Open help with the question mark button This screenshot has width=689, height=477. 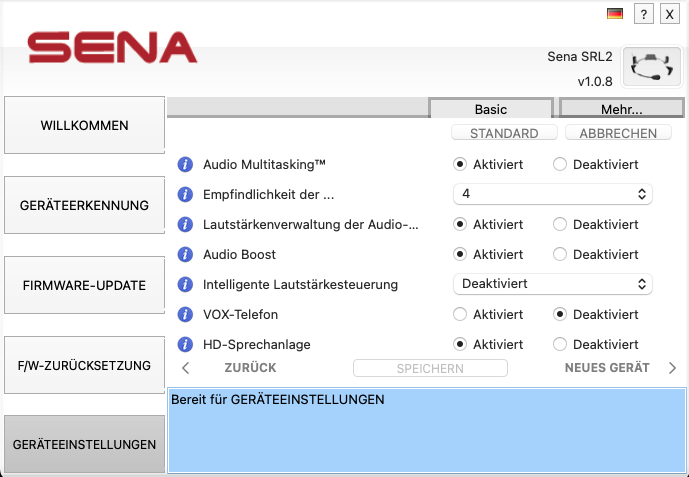[645, 14]
